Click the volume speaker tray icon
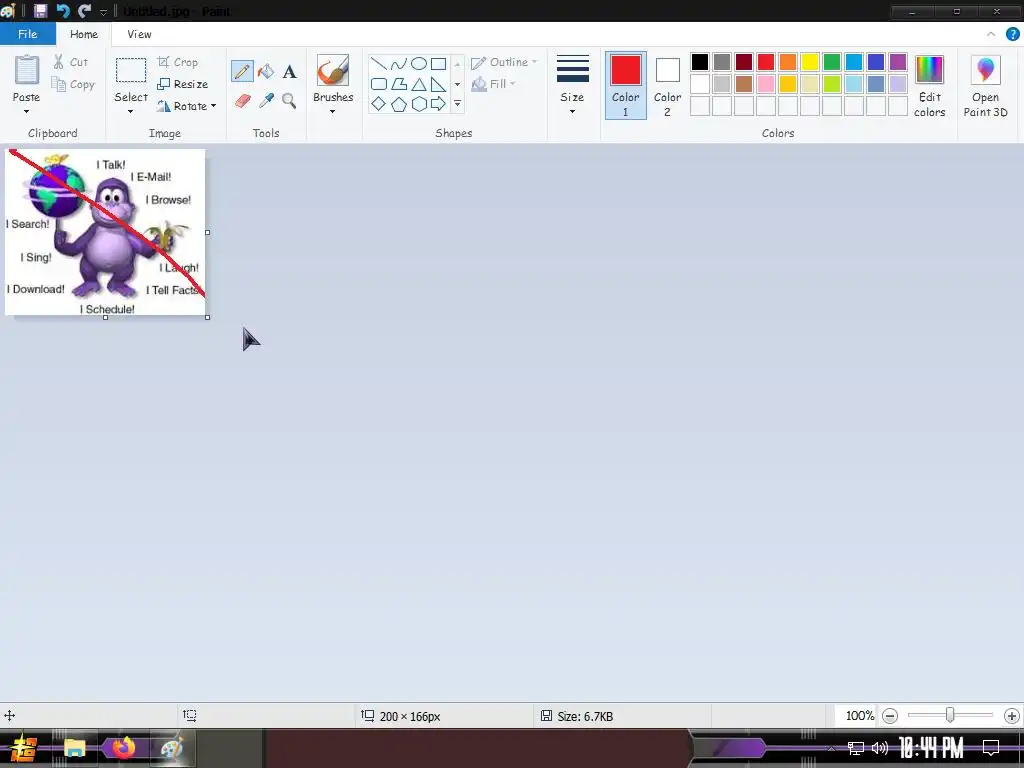 point(880,748)
